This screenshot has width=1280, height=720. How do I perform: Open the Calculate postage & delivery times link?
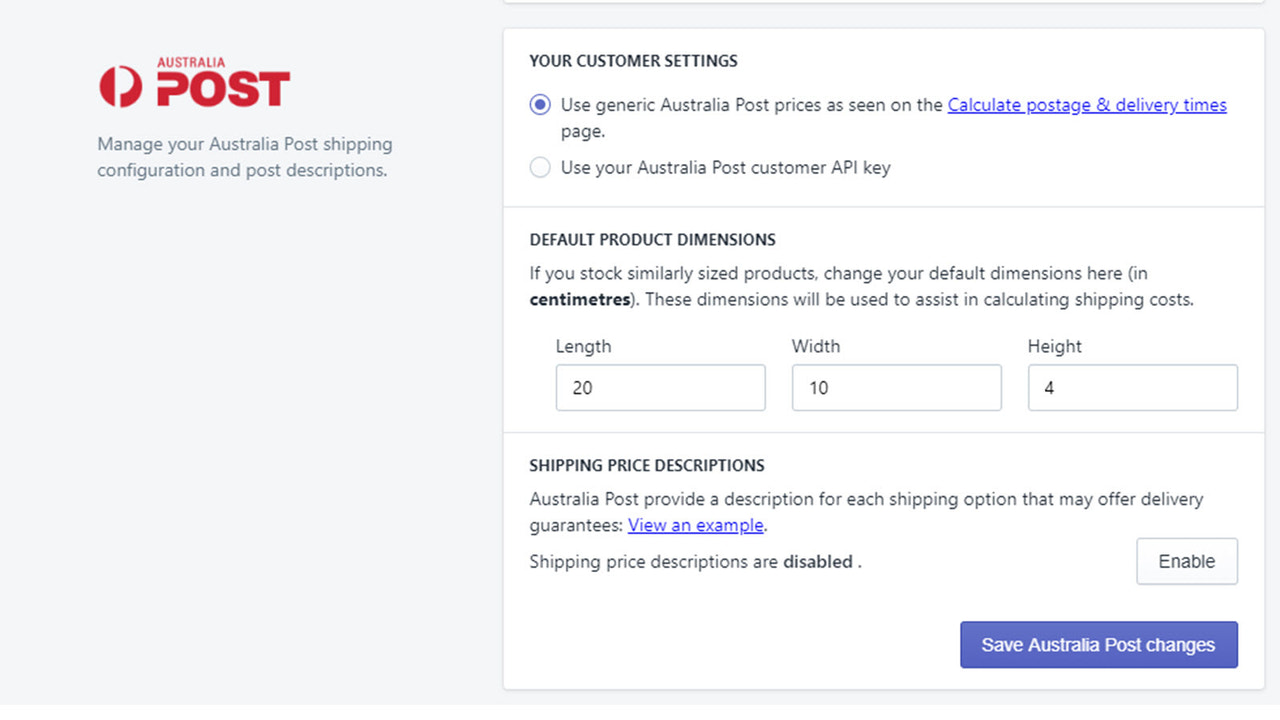click(1086, 104)
